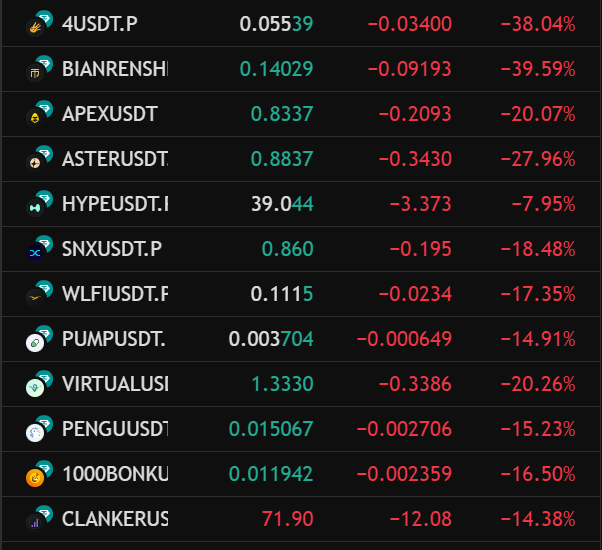Click the SNXUSDT.P change percent −18.48%

click(538, 249)
